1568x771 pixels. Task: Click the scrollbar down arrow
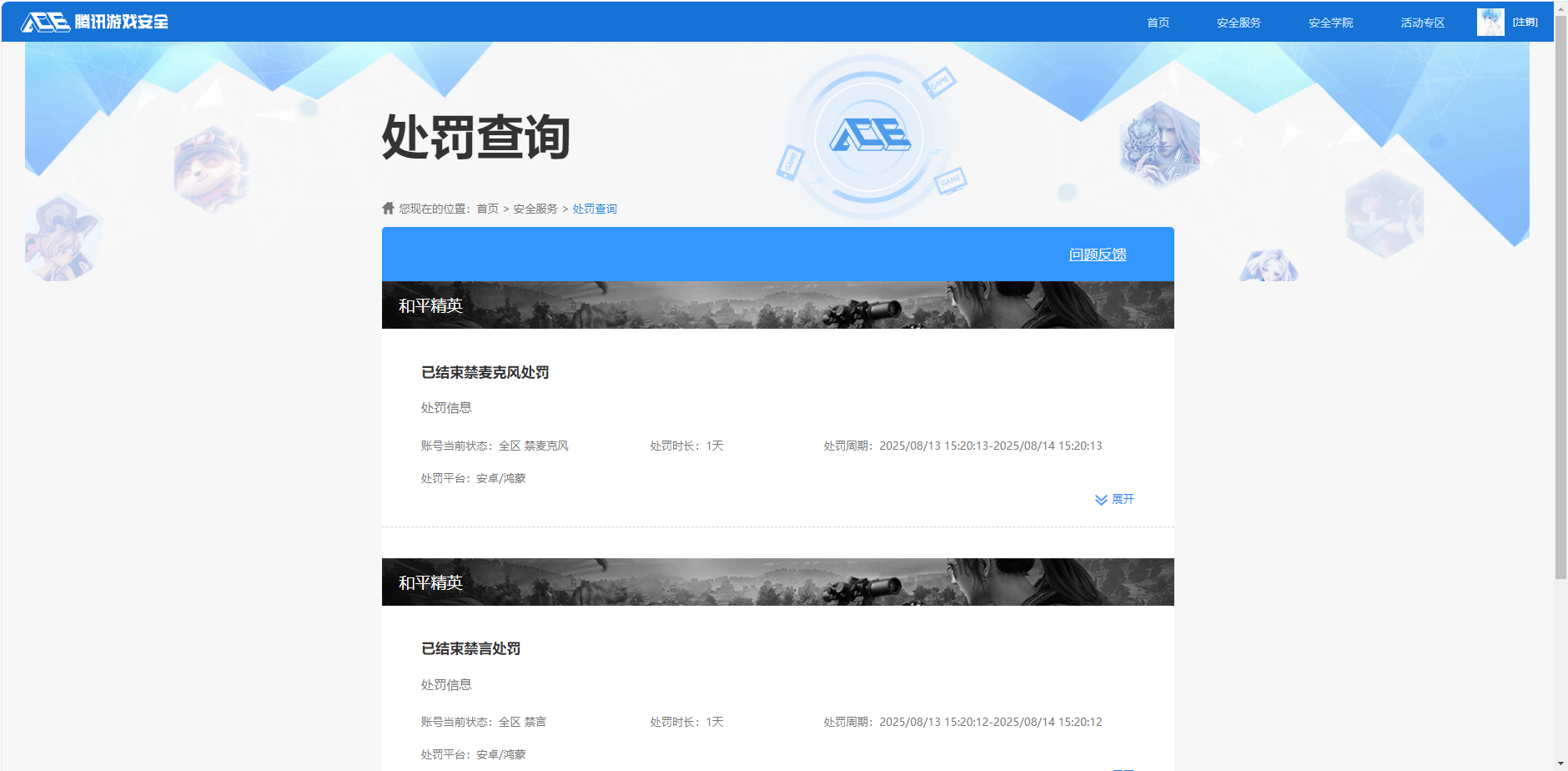point(1561,764)
